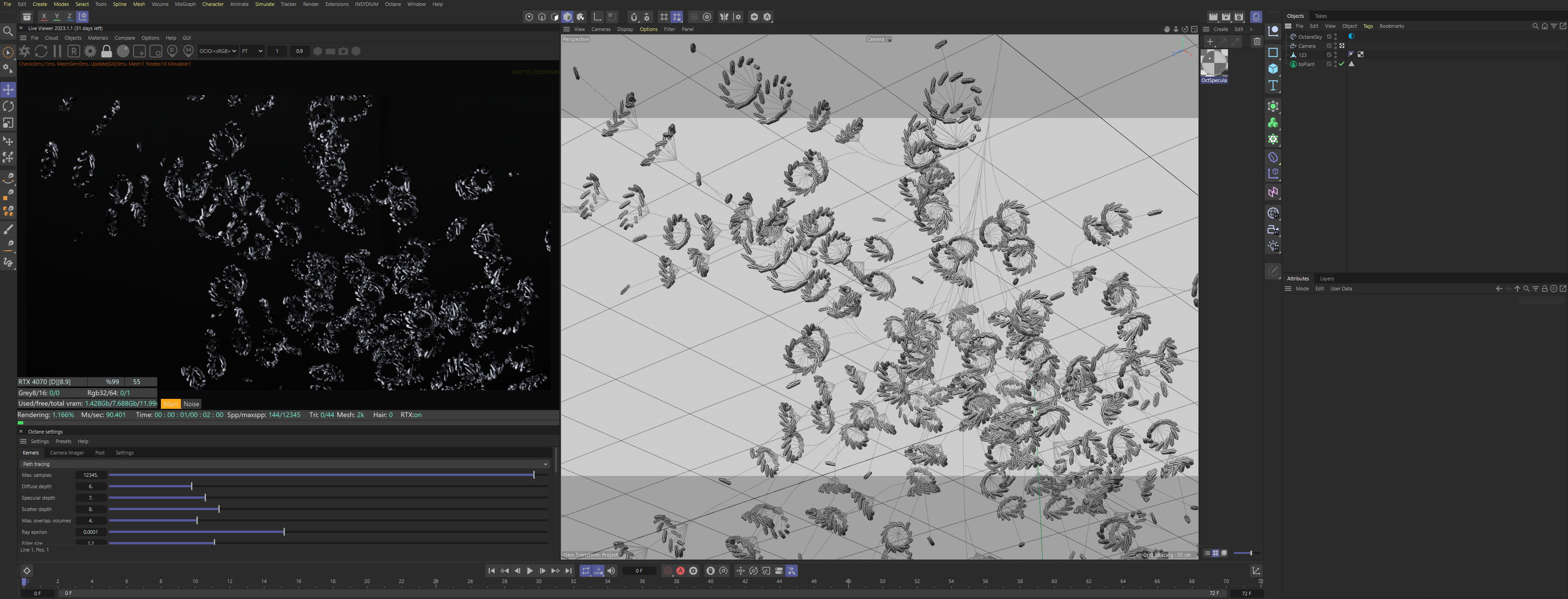Open the search icon at top-left
Image resolution: width=1568 pixels, height=599 pixels.
(8, 31)
